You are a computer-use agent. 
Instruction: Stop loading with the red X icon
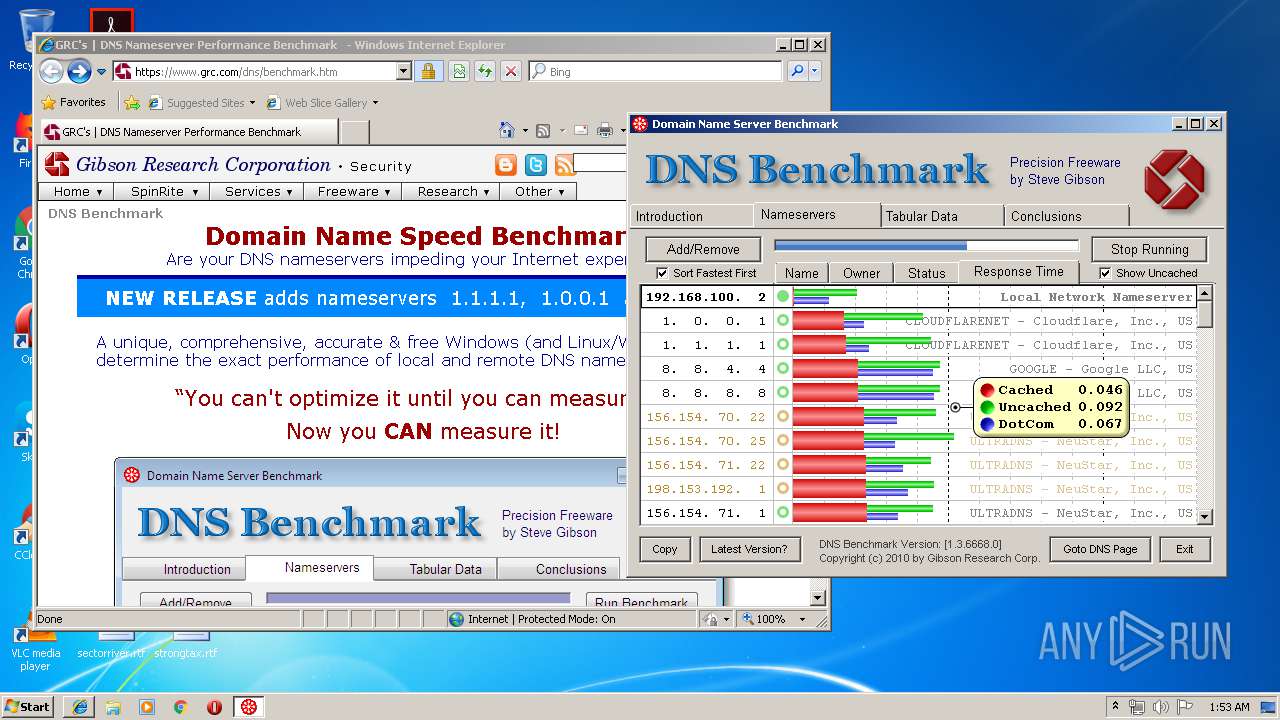coord(511,71)
